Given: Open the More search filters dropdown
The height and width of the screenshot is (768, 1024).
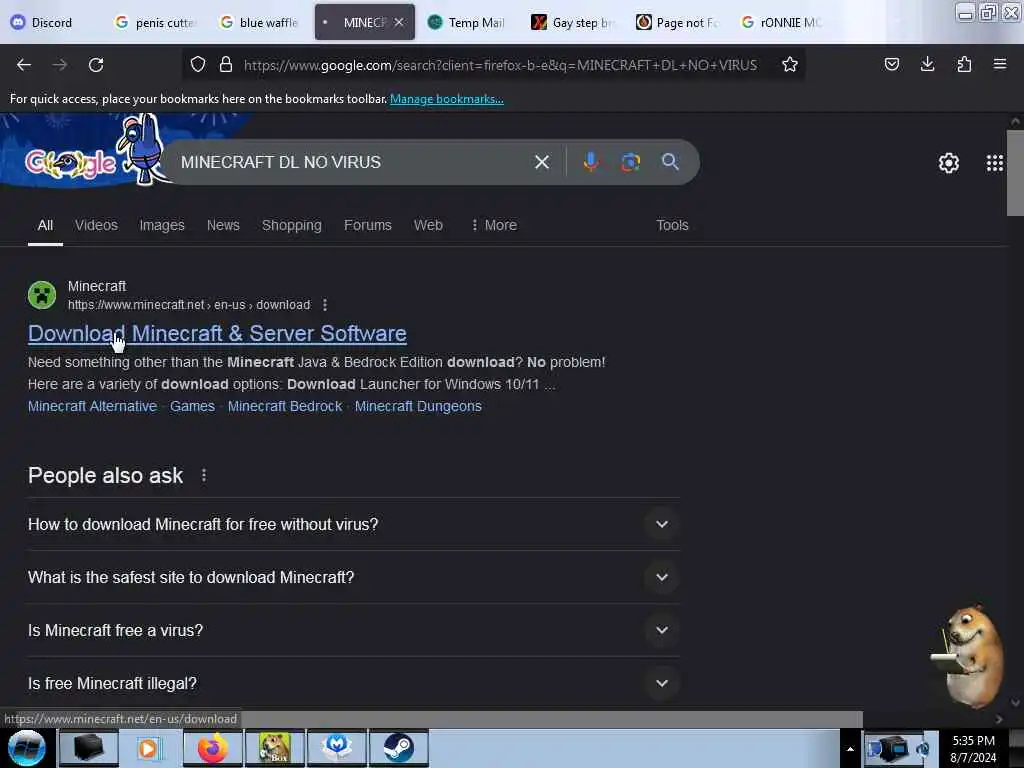Looking at the screenshot, I should pyautogui.click(x=494, y=225).
